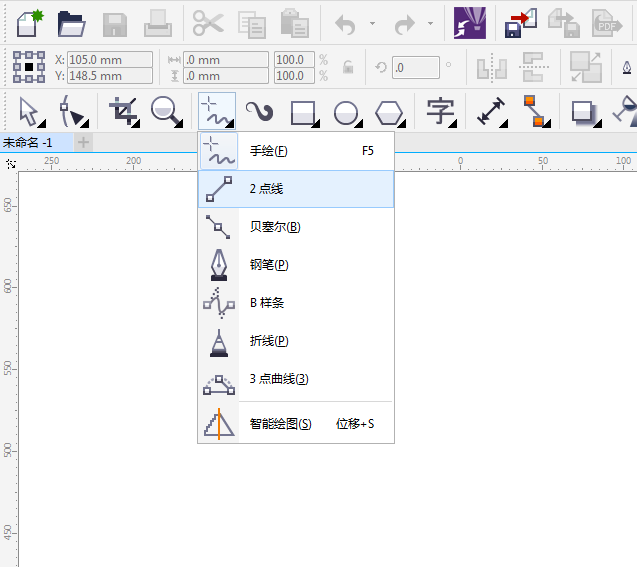Select the Drop Shadow tool
The width and height of the screenshot is (637, 567).
pyautogui.click(x=585, y=113)
